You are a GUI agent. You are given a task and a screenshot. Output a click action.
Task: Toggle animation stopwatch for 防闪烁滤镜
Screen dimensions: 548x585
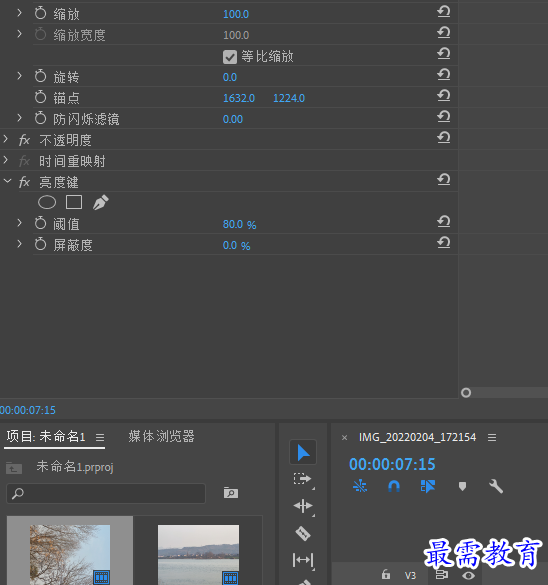pos(40,118)
